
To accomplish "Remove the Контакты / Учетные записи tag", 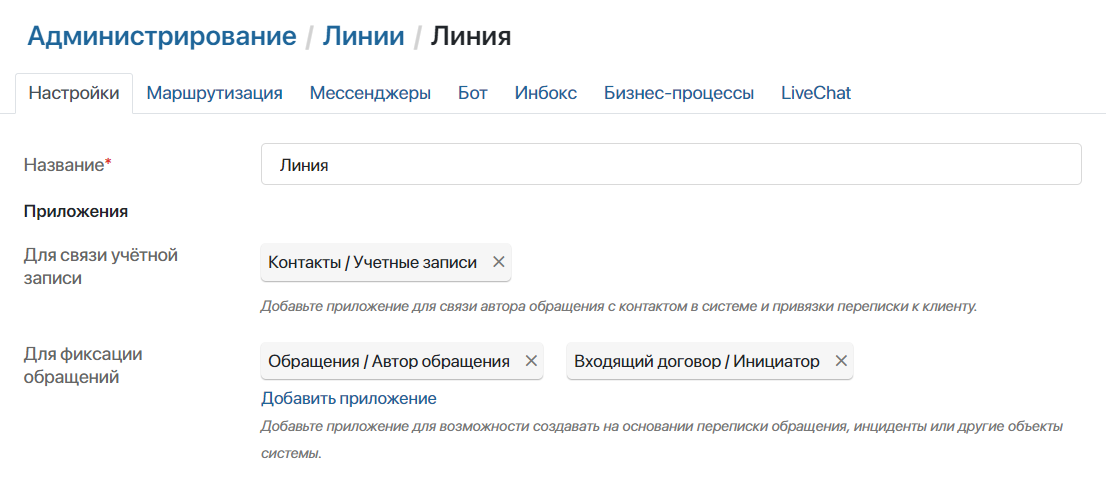I will pos(498,262).
